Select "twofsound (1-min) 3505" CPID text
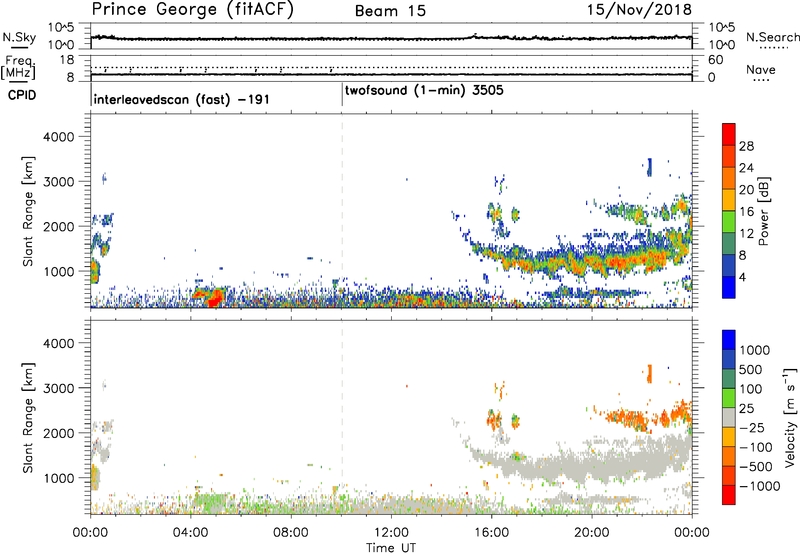 [x=424, y=91]
